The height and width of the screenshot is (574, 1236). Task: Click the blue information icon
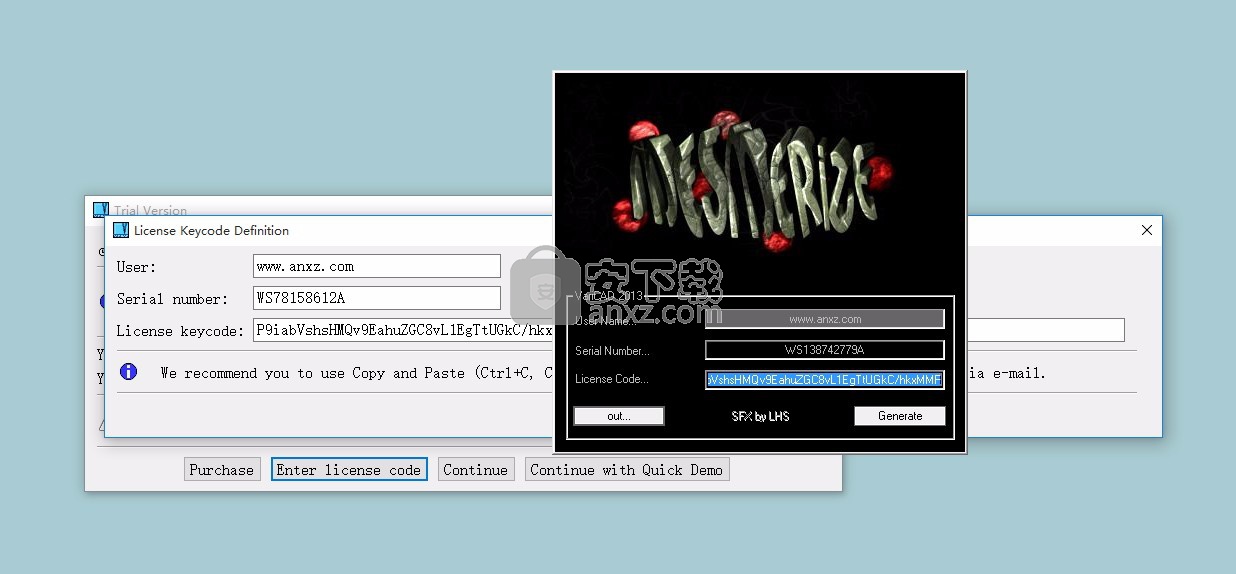pyautogui.click(x=128, y=372)
